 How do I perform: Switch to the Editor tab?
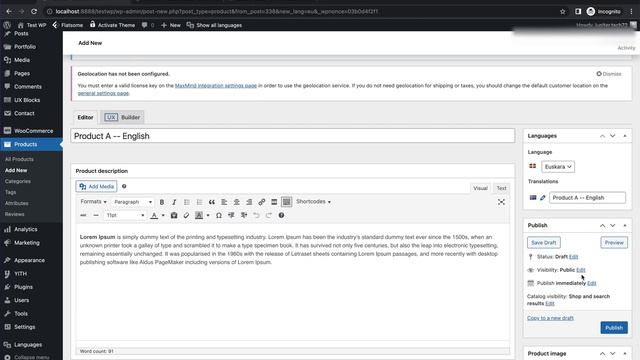coord(85,117)
